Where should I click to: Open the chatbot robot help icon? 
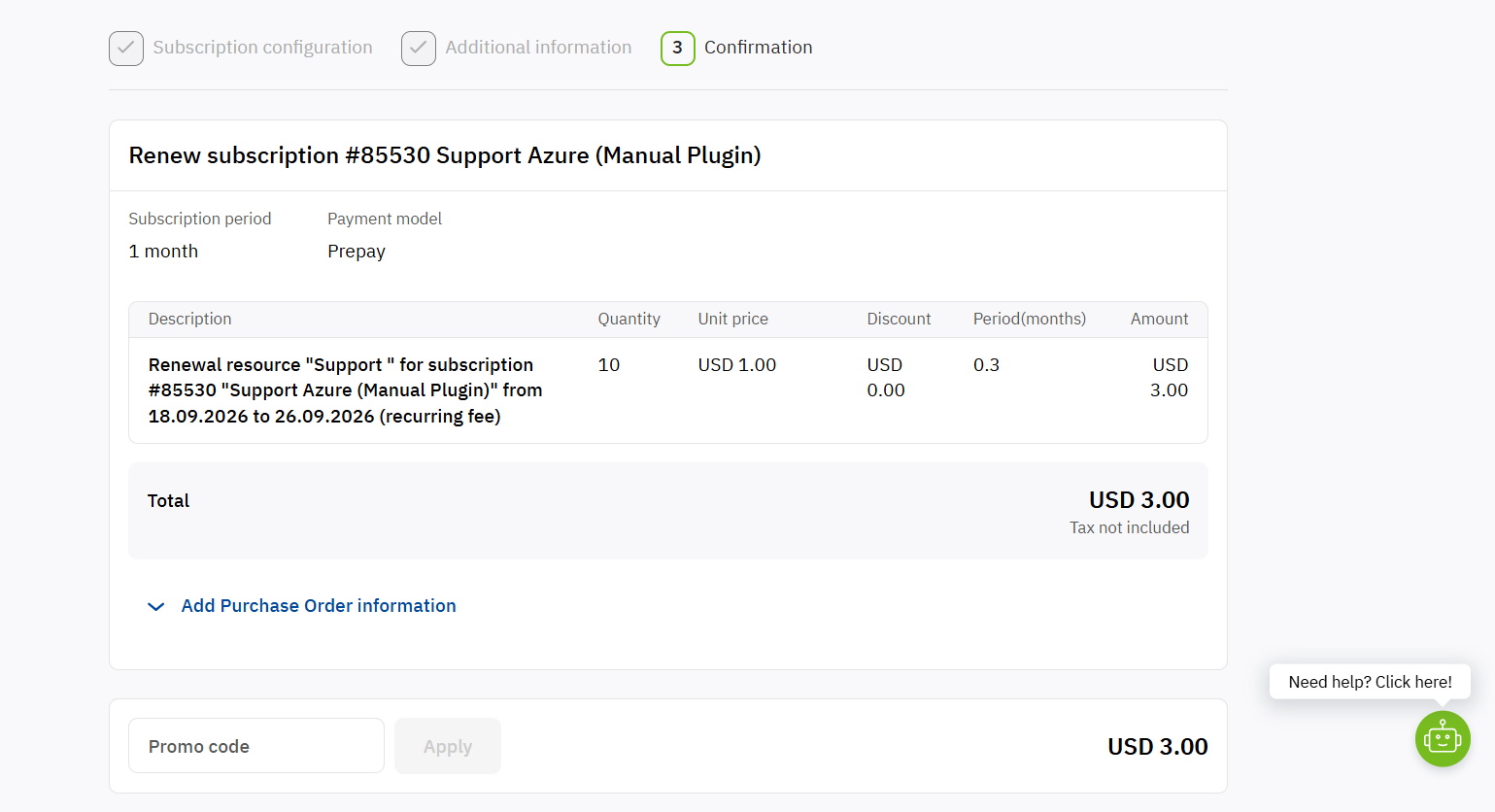(x=1443, y=739)
